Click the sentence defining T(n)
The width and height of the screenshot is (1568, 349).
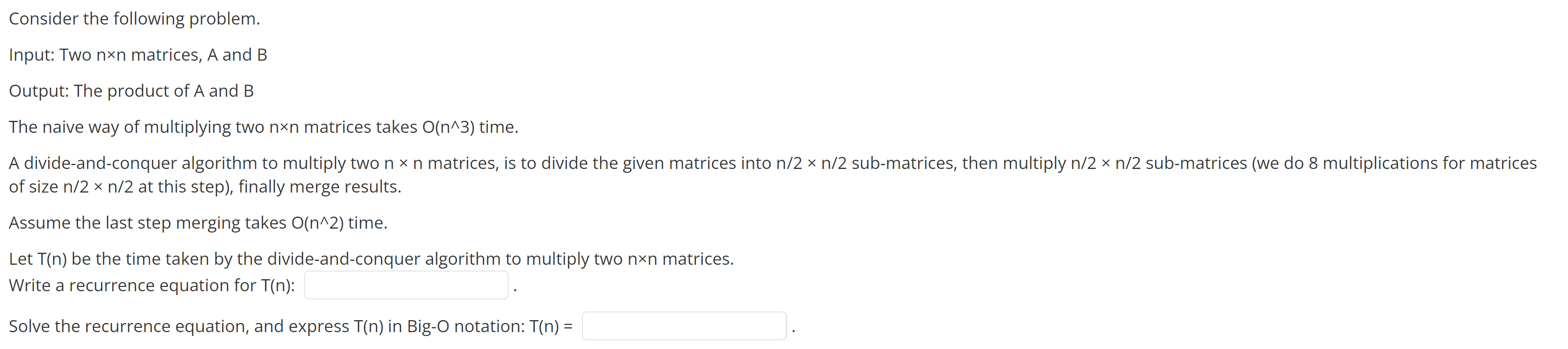coord(371,259)
